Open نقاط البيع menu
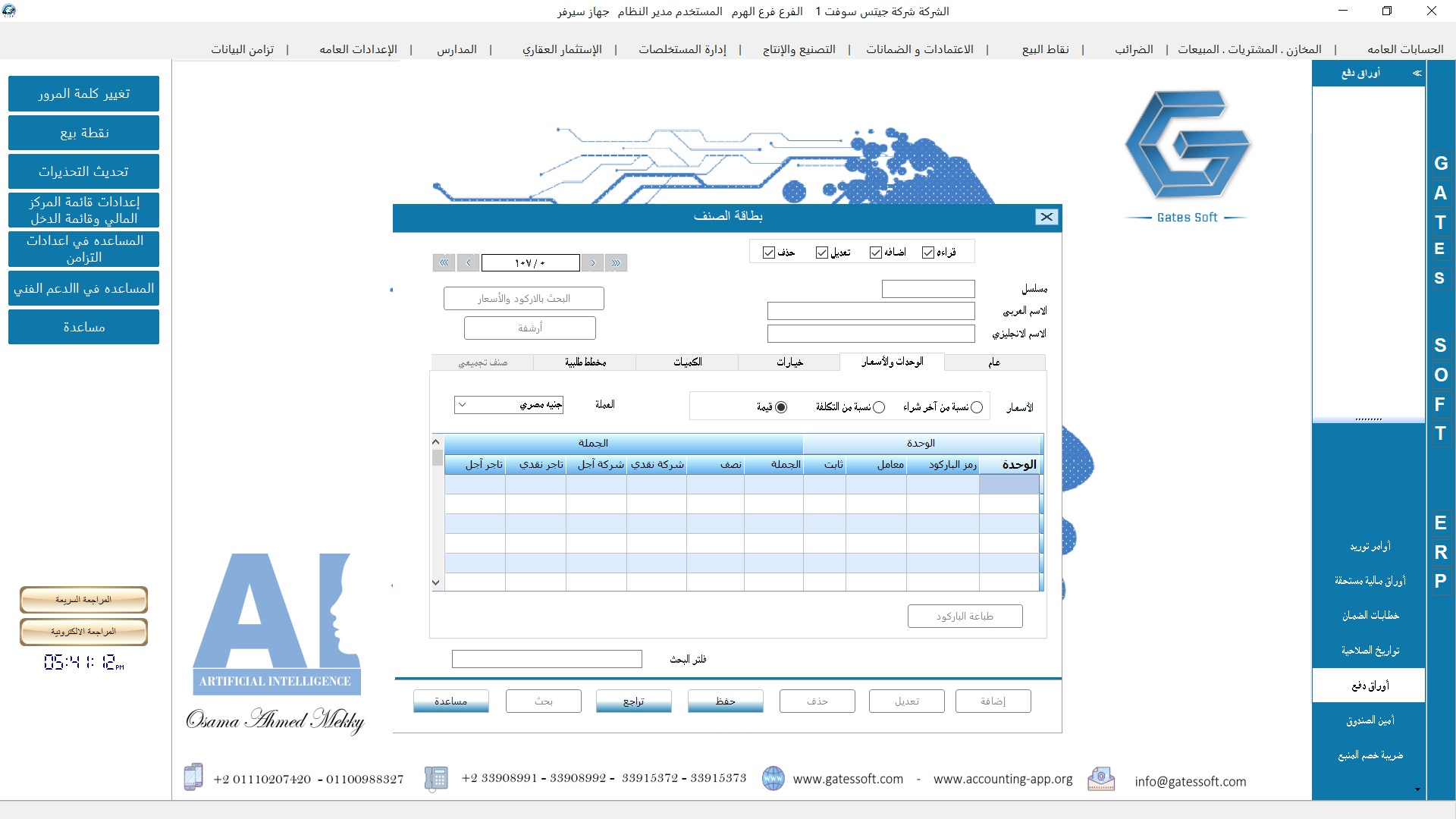 1046,49
